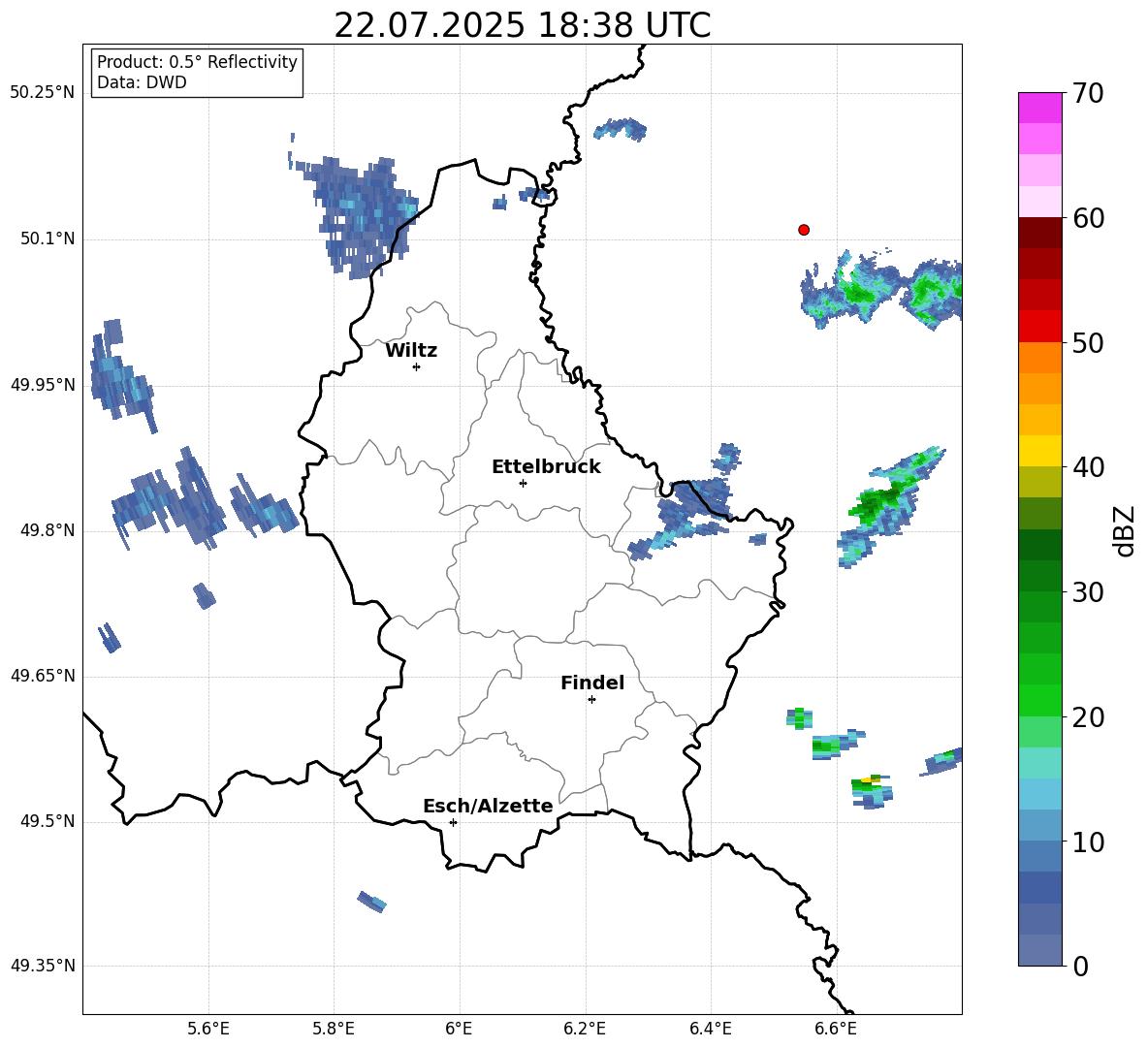The height and width of the screenshot is (1048, 1148).
Task: Click the '60' value on the colorbar
Action: tap(1088, 218)
